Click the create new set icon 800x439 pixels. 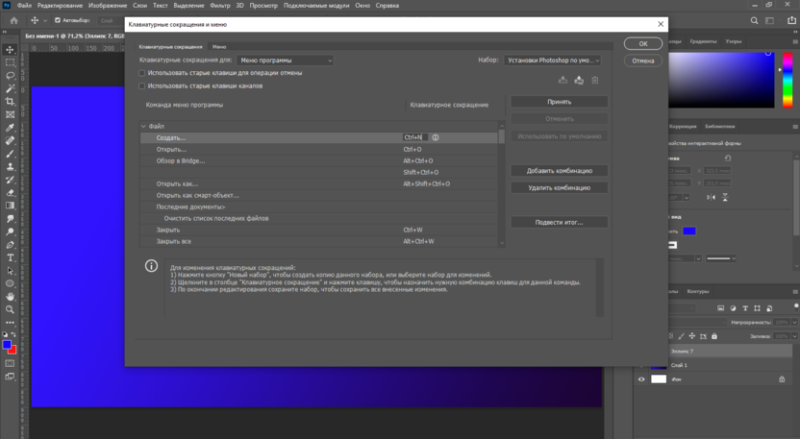point(578,79)
